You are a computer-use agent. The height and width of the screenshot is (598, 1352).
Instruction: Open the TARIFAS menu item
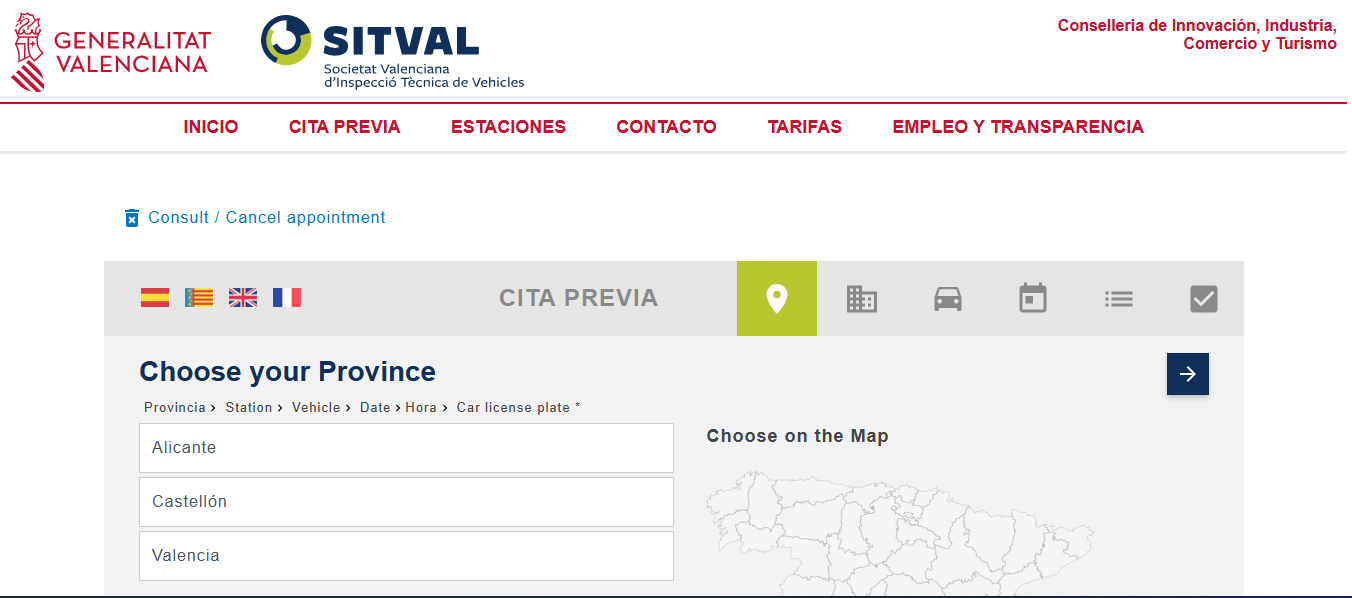804,127
